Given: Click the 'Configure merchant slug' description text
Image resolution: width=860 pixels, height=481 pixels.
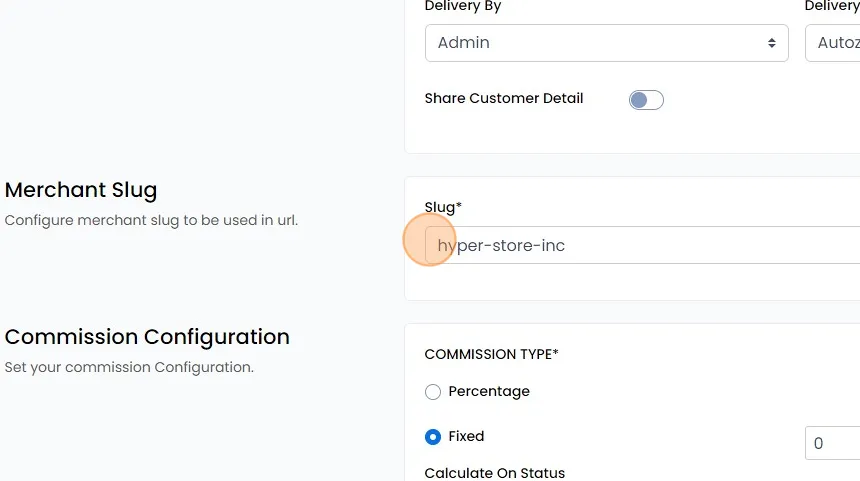Looking at the screenshot, I should pyautogui.click(x=151, y=220).
